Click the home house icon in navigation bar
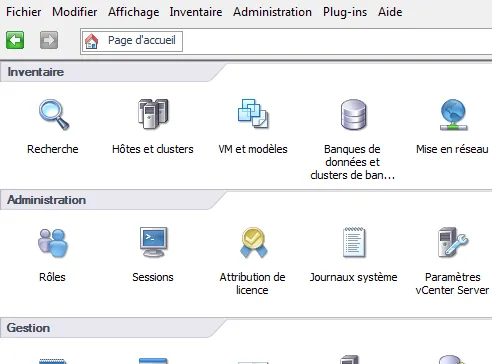492x364 pixels. (92, 41)
